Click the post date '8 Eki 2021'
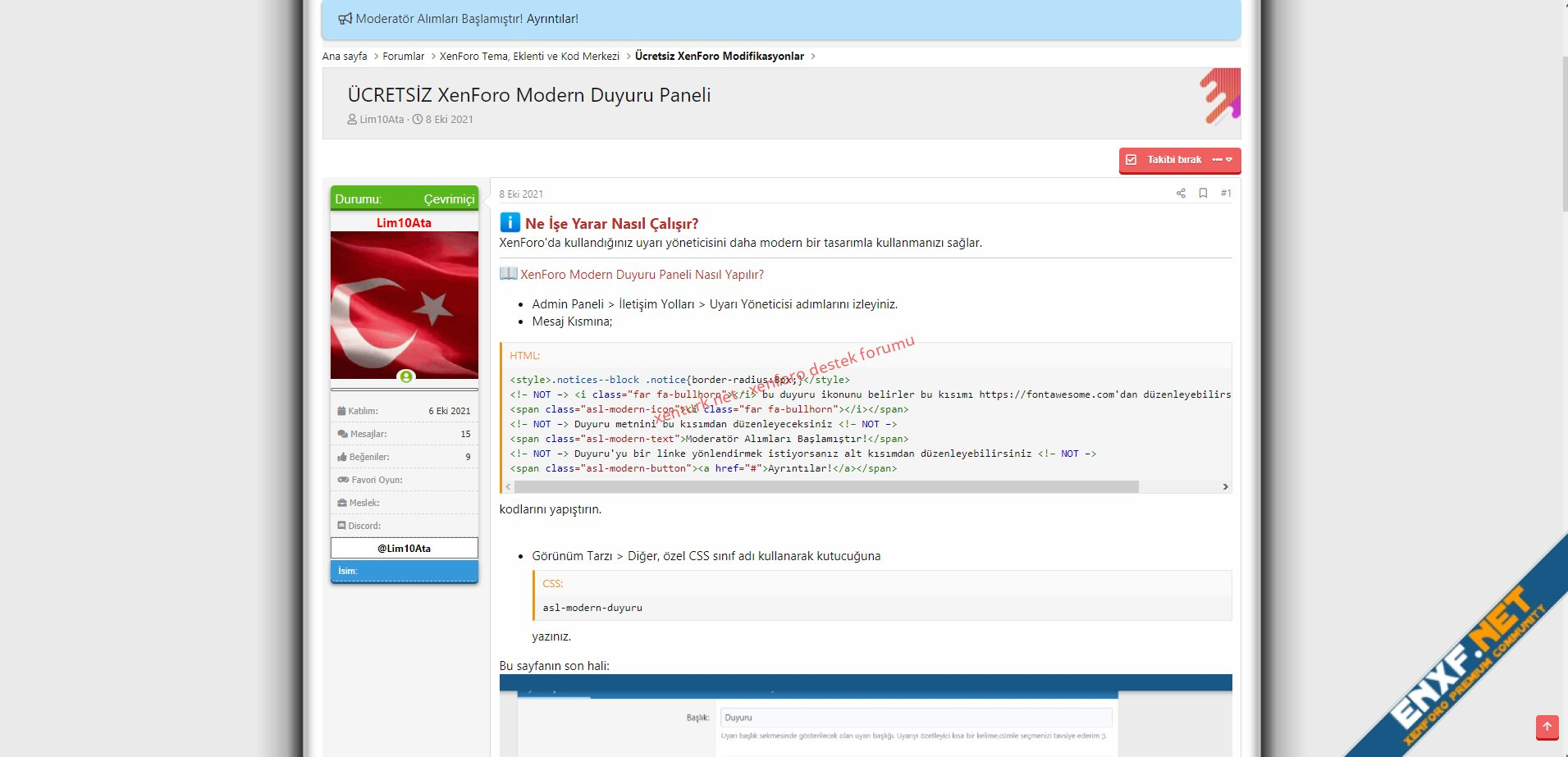The width and height of the screenshot is (1568, 757). [521, 194]
